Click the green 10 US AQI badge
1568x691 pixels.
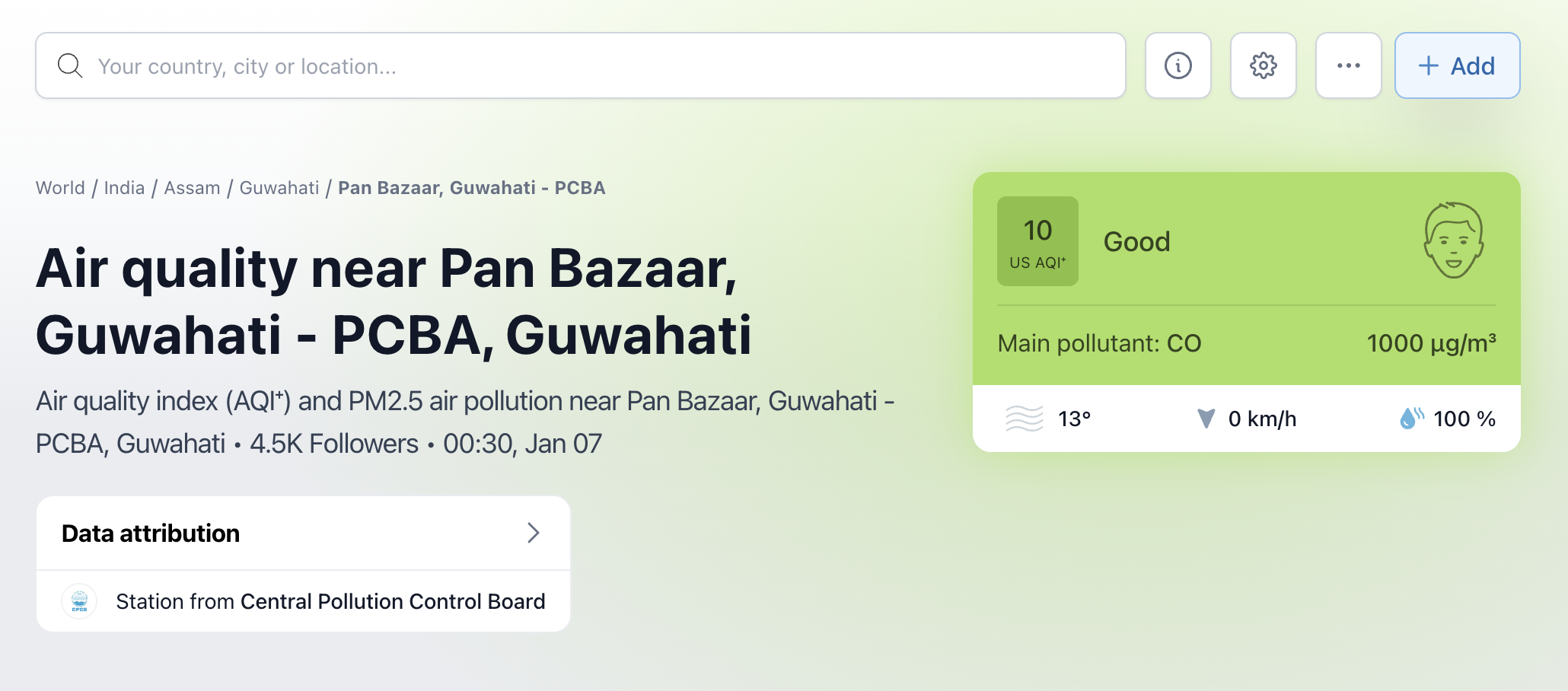click(x=1037, y=241)
